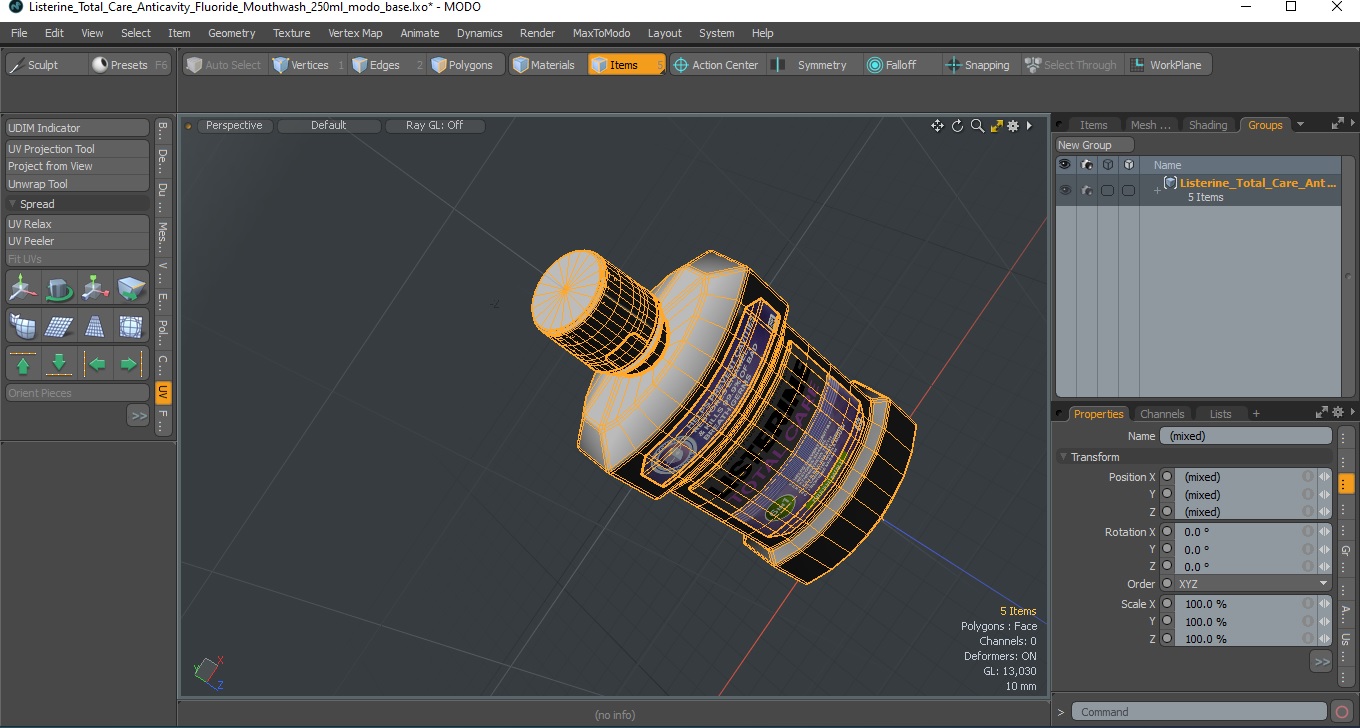Click the align UVs right arrow icon
The height and width of the screenshot is (728, 1360).
[130, 363]
